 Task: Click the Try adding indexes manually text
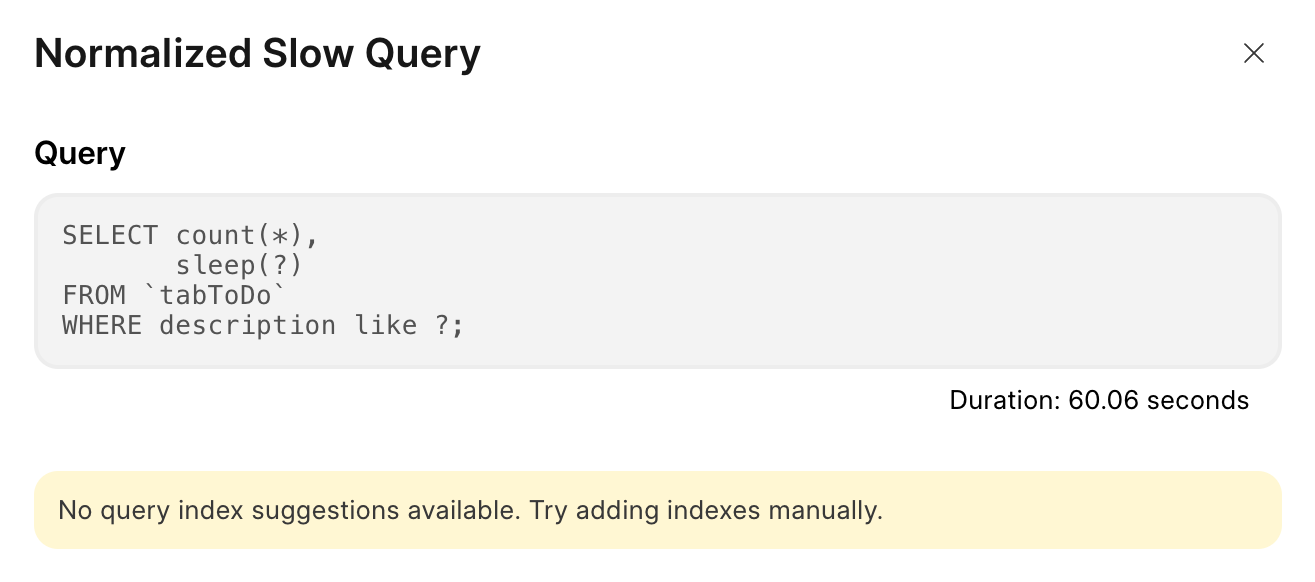click(x=706, y=511)
